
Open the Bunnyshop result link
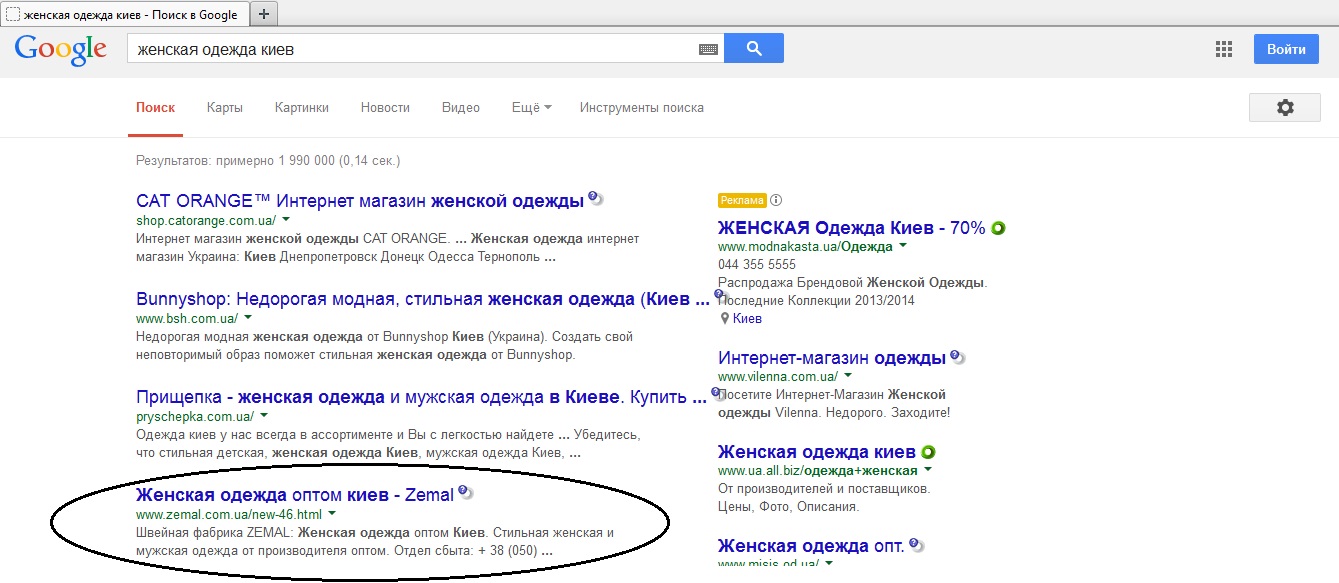coord(423,298)
